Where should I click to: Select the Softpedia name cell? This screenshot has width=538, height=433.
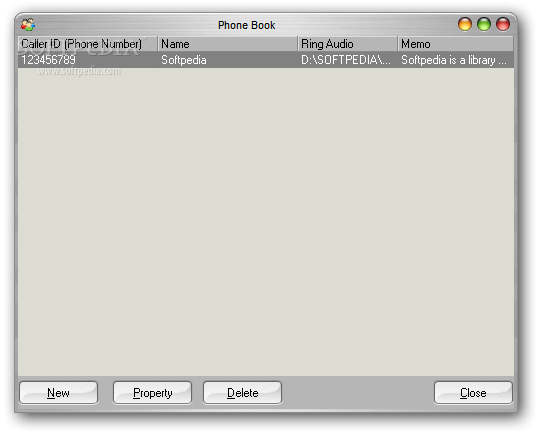click(x=184, y=60)
